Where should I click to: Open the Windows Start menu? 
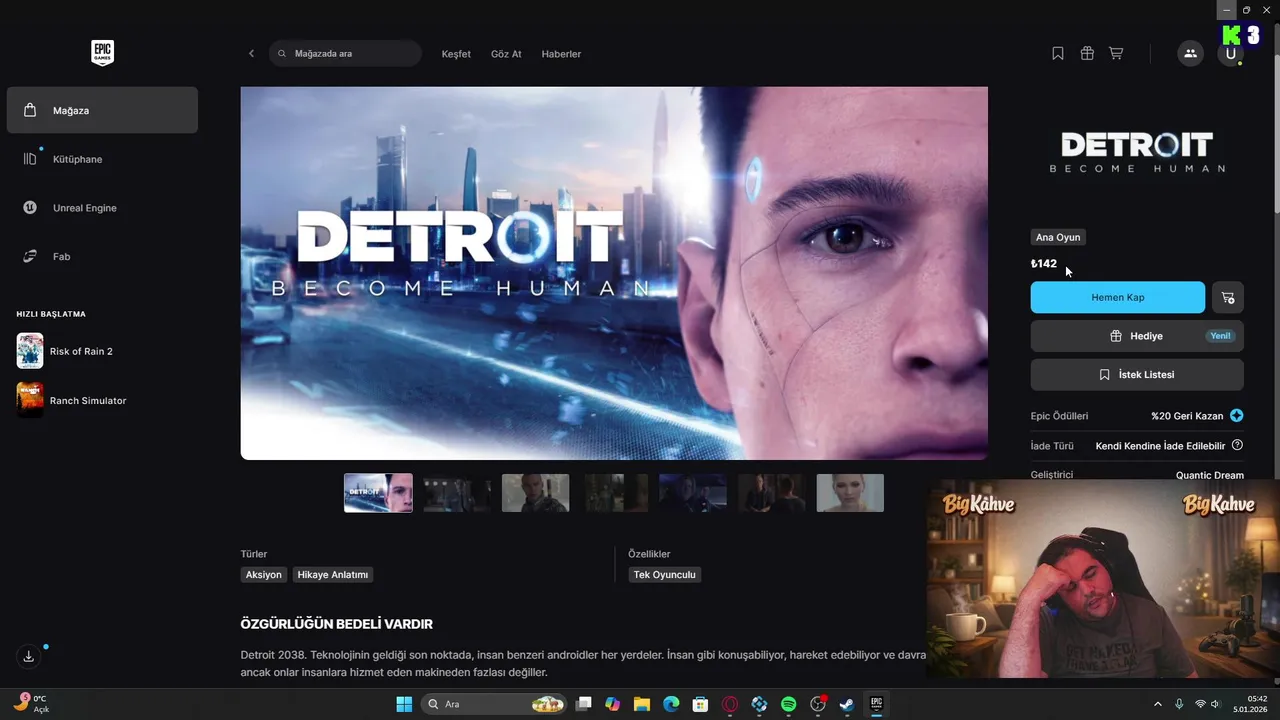404,704
